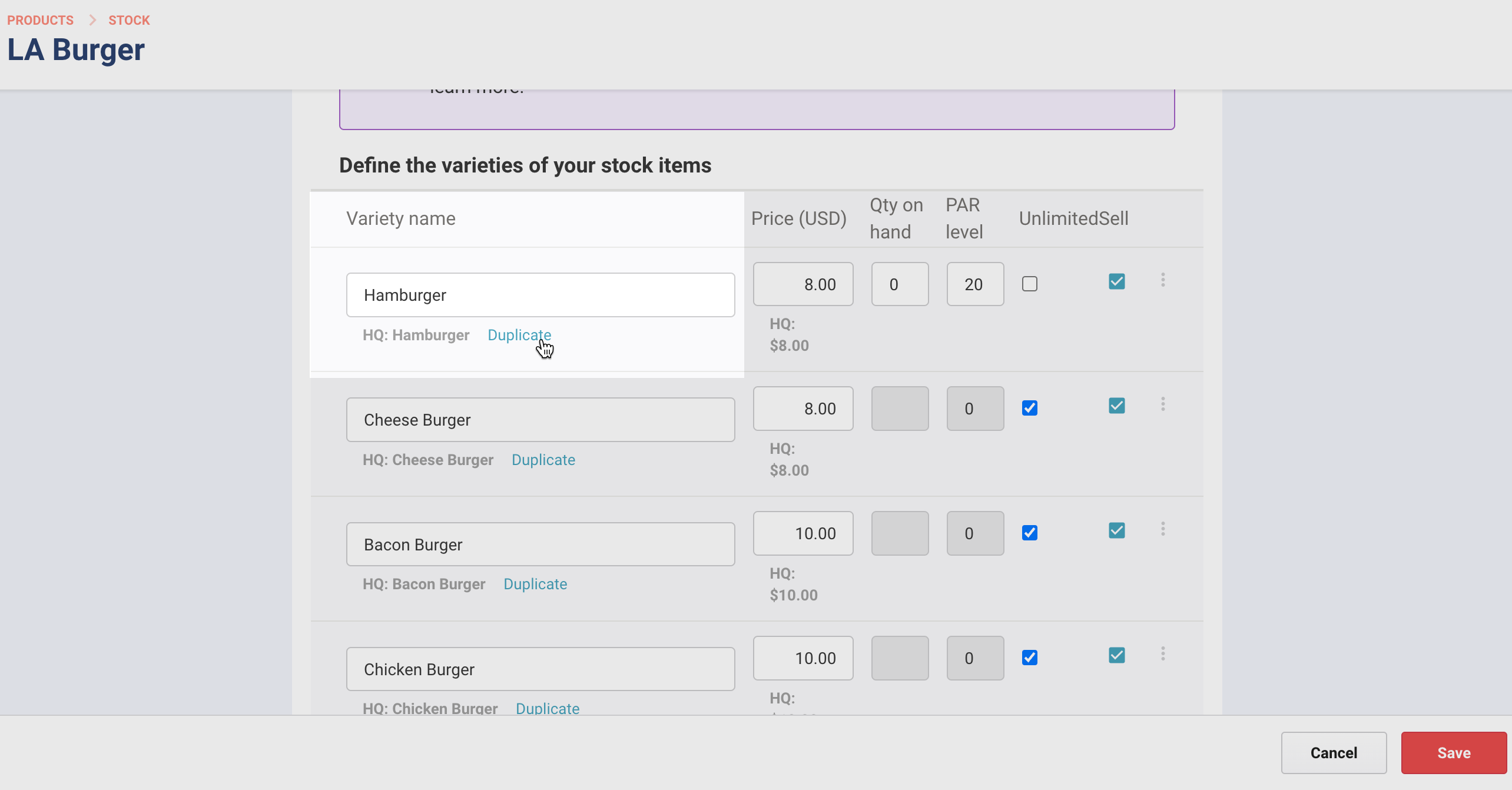Uncheck Unlimited for Cheese Burger
1512x790 pixels.
(x=1030, y=408)
